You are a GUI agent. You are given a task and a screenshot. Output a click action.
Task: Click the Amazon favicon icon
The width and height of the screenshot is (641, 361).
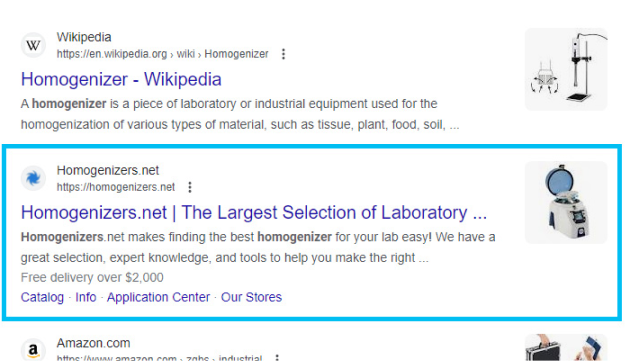(33, 350)
